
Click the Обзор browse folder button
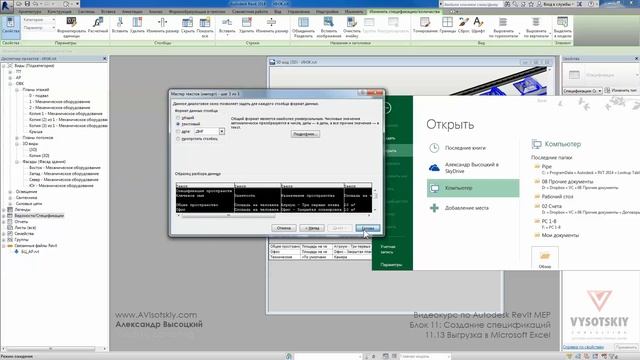[545, 258]
